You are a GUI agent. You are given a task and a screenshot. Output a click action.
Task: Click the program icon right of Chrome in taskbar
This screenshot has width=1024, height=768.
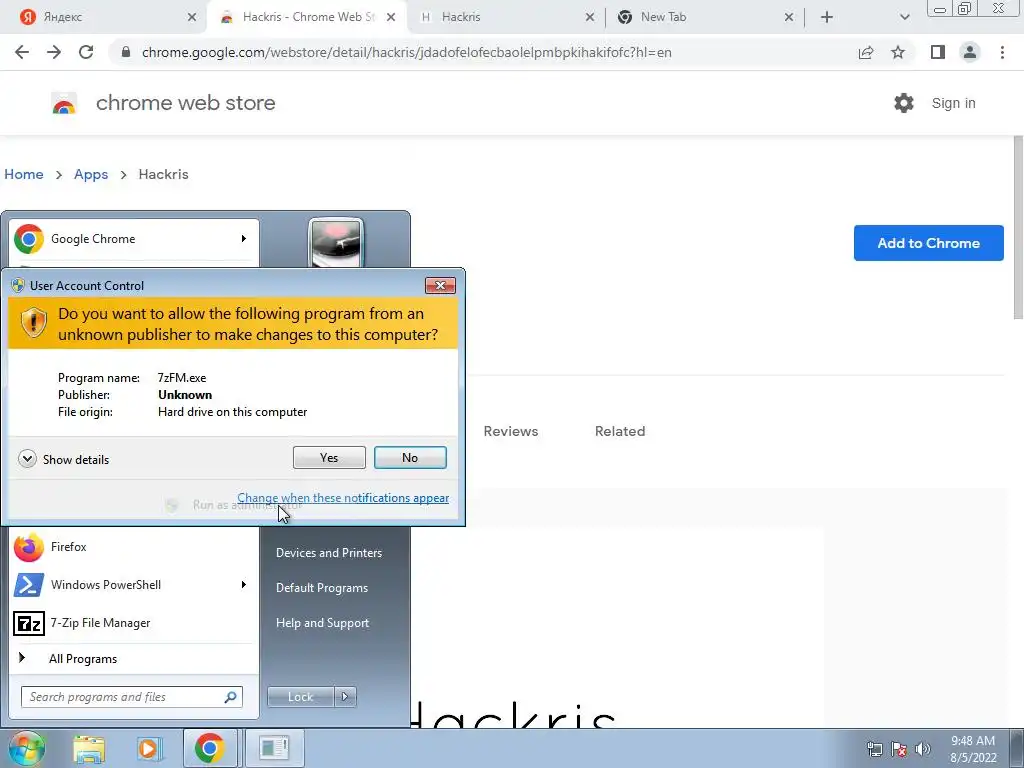274,748
